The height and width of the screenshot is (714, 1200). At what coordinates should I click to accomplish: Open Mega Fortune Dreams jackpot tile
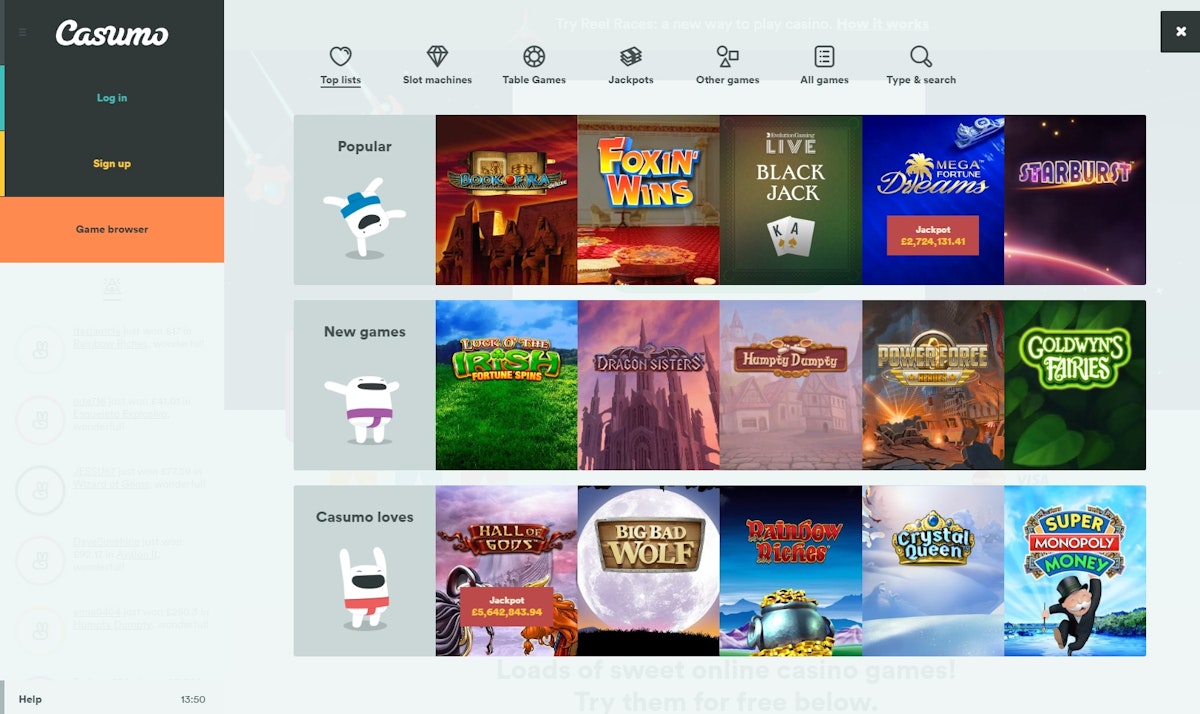(x=932, y=200)
